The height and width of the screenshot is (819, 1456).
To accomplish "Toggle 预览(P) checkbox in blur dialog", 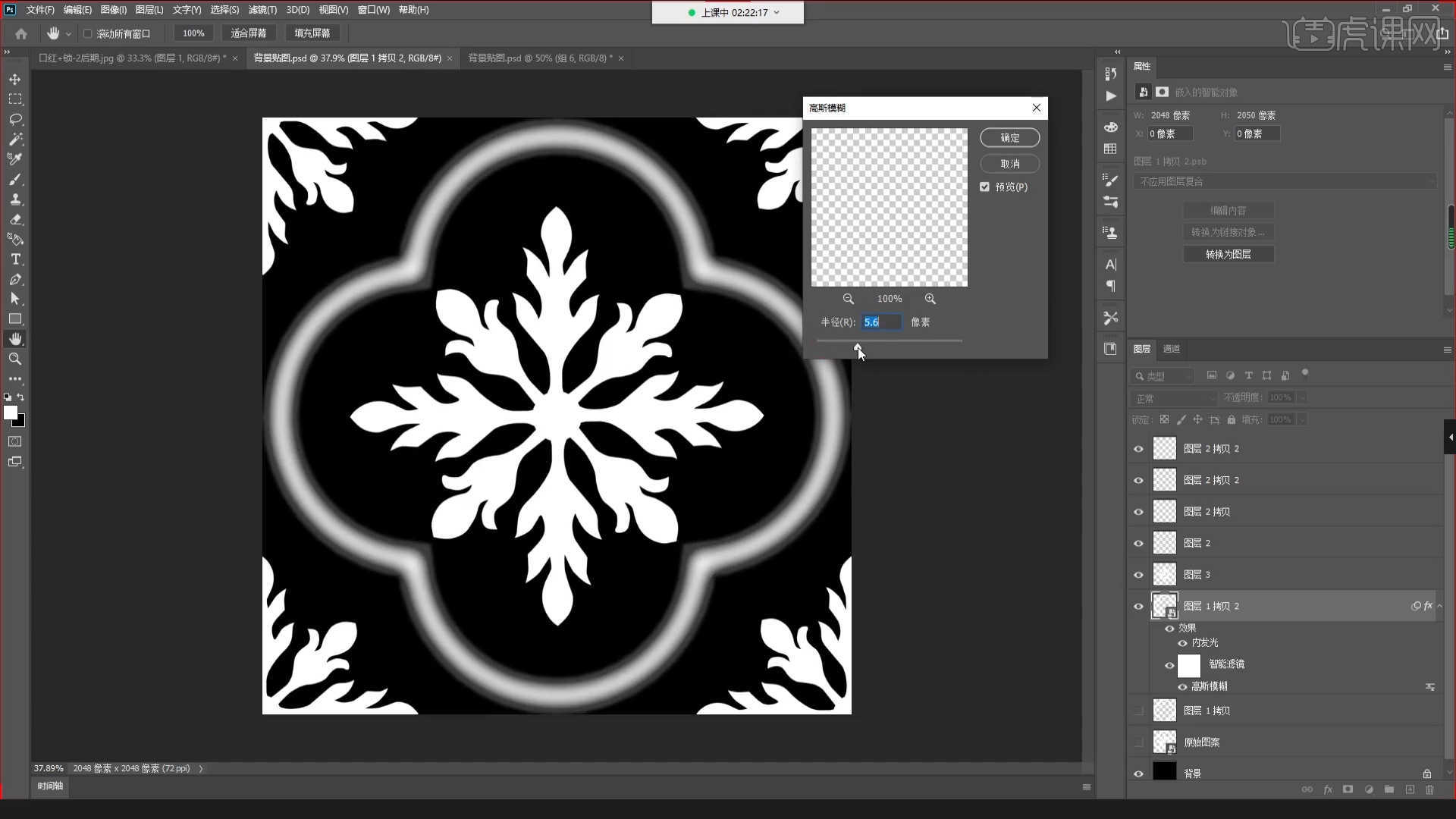I will [x=984, y=187].
